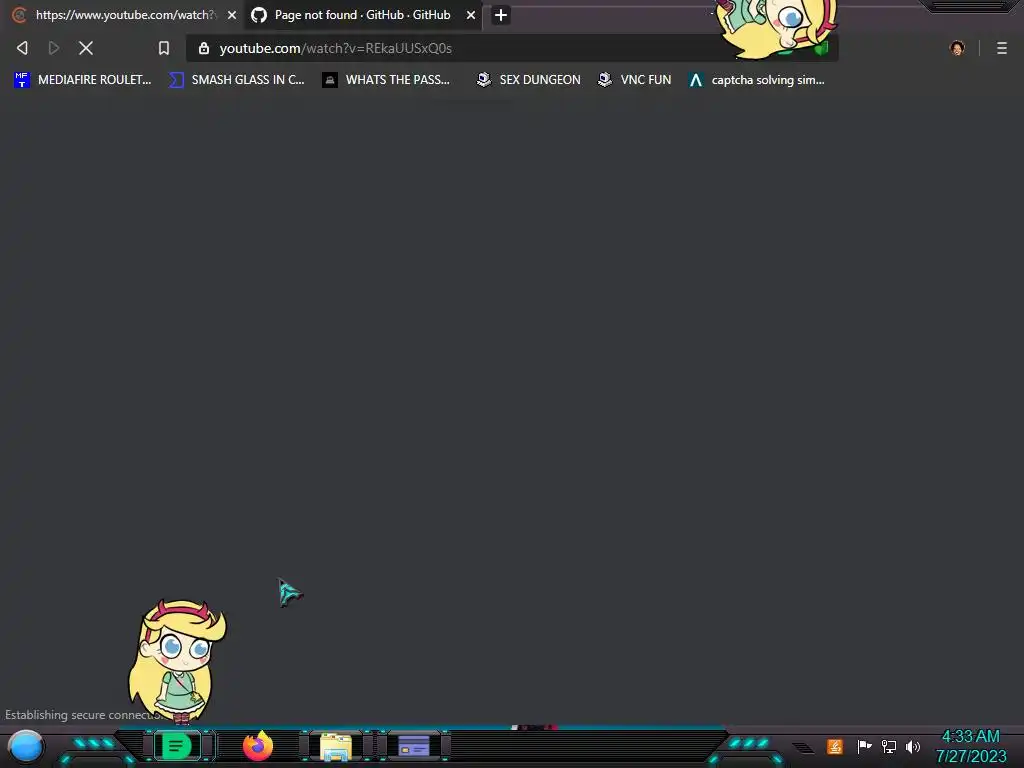Open File Explorer from the taskbar
Viewport: 1024px width, 768px height.
336,747
